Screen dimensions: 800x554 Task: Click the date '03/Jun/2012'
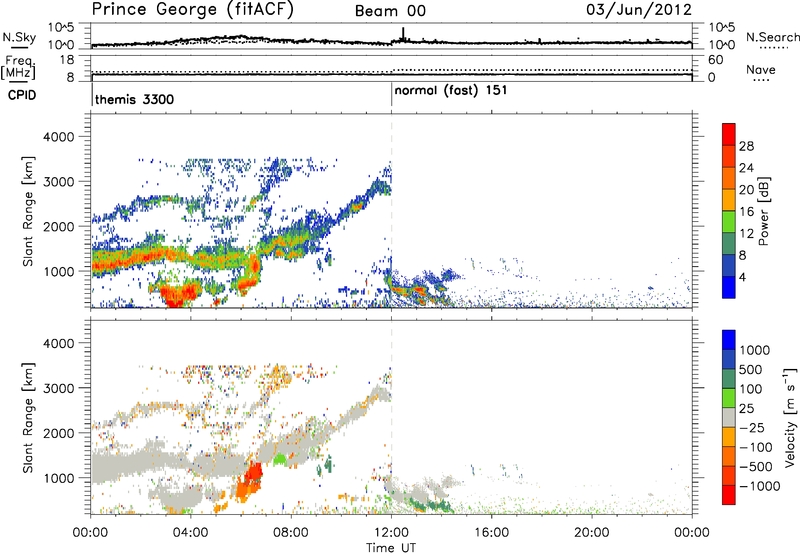tap(639, 10)
